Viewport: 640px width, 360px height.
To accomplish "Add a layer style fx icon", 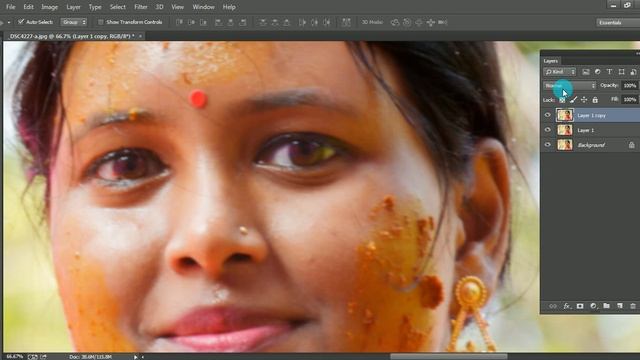I will tap(567, 306).
